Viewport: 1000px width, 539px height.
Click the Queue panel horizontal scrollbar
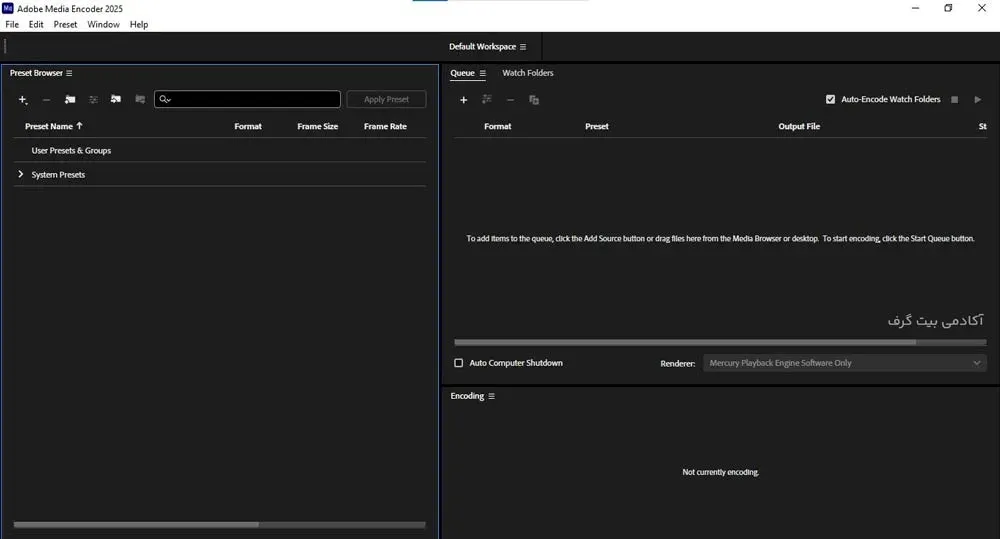[x=685, y=343]
